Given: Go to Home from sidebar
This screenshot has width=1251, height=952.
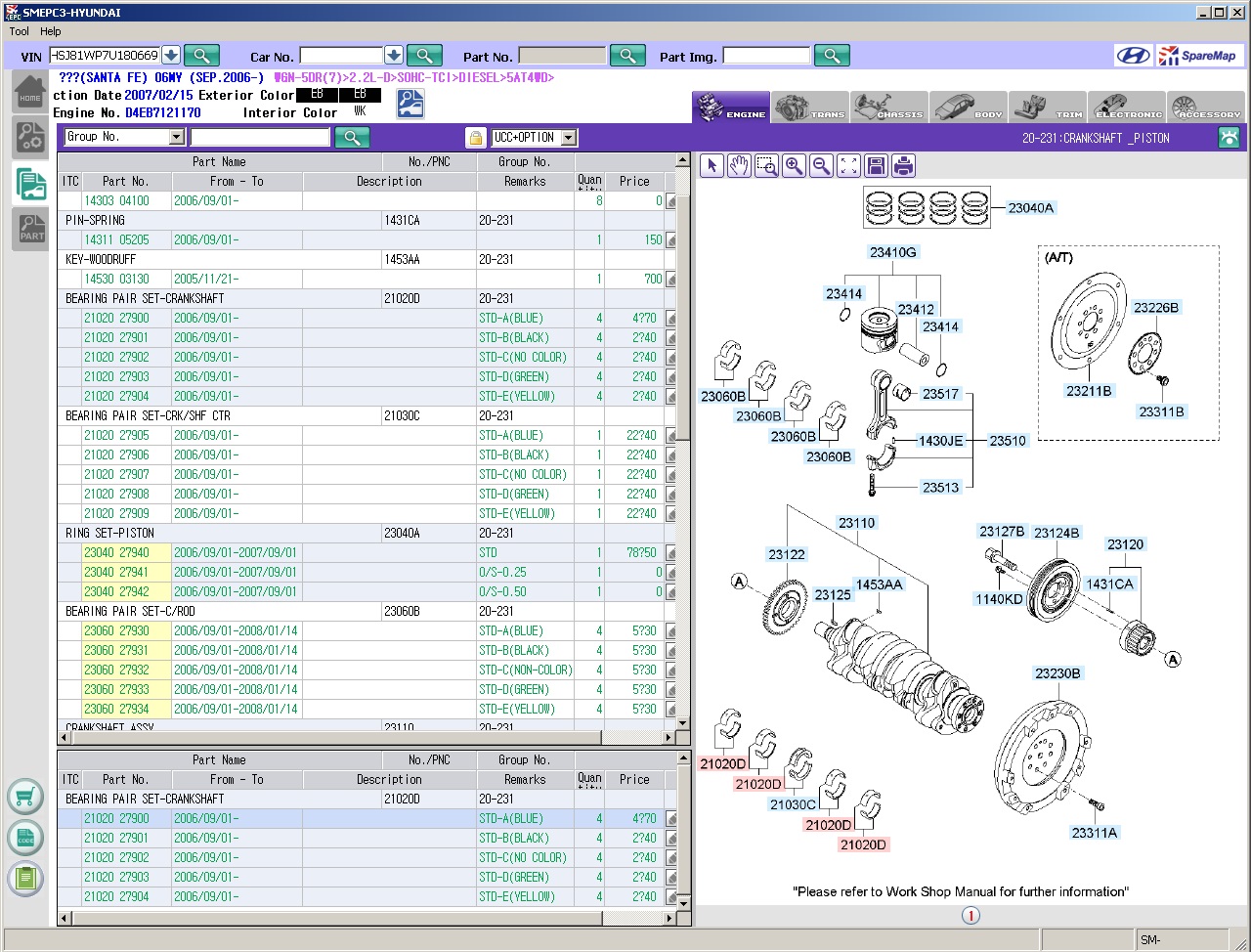Looking at the screenshot, I should (30, 94).
